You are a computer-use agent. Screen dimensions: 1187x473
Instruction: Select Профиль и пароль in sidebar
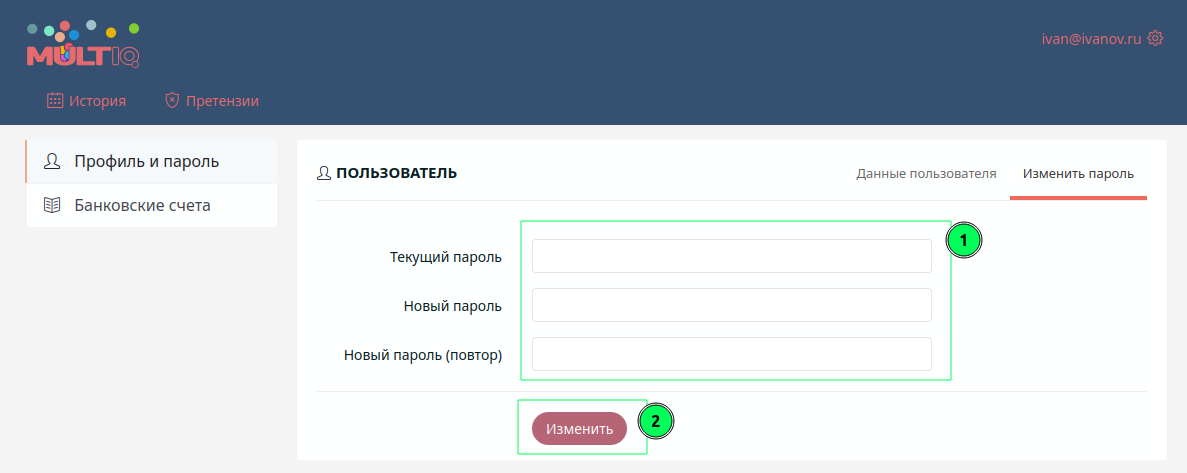coord(146,162)
